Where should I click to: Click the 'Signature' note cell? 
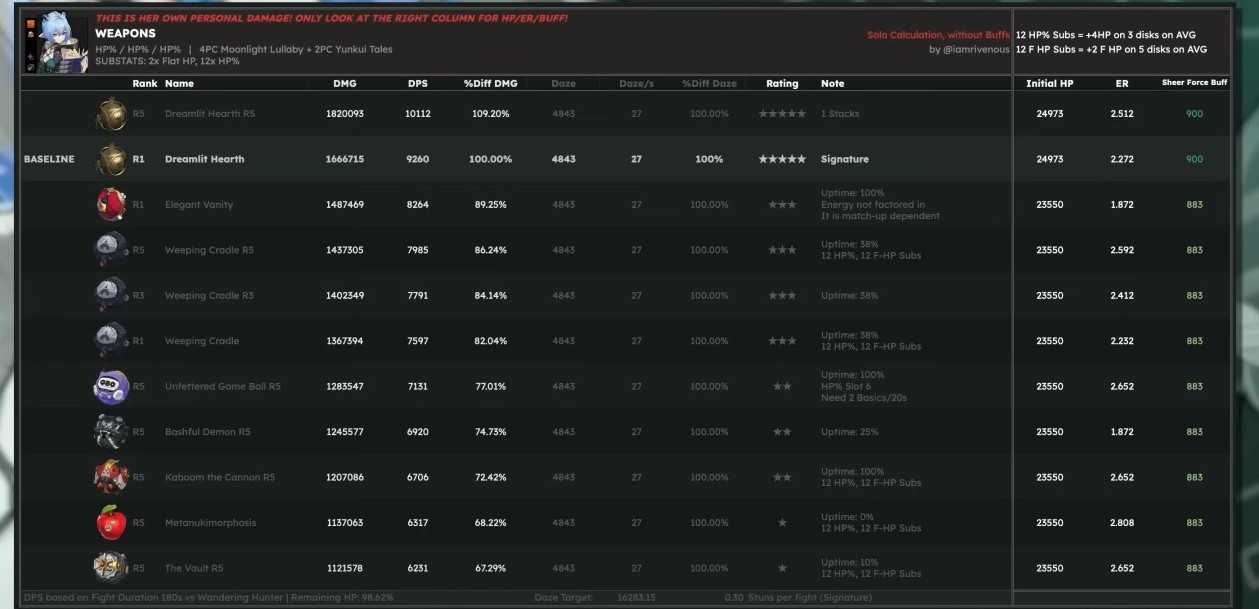[x=845, y=159]
